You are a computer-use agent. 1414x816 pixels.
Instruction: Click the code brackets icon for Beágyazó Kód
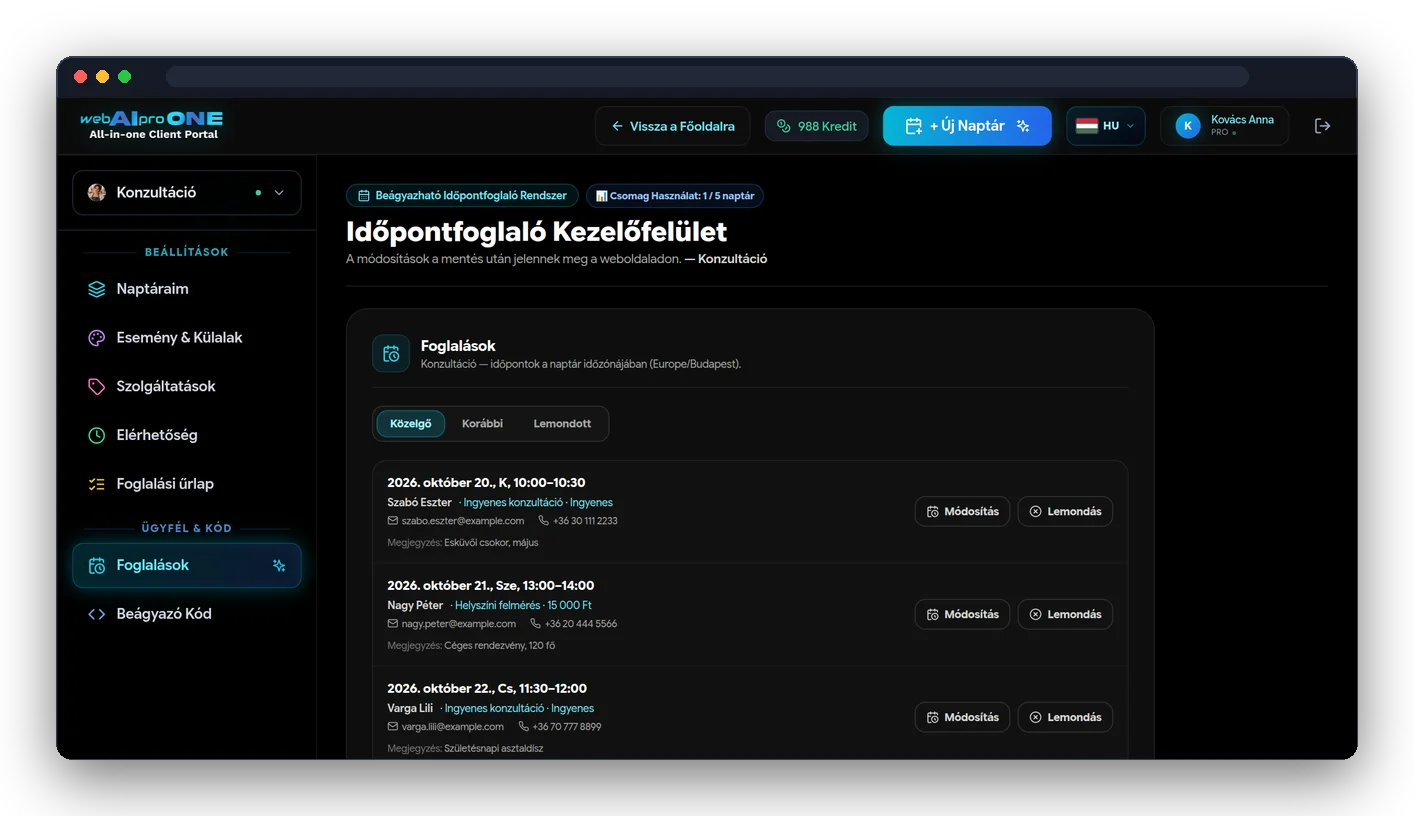coord(97,614)
